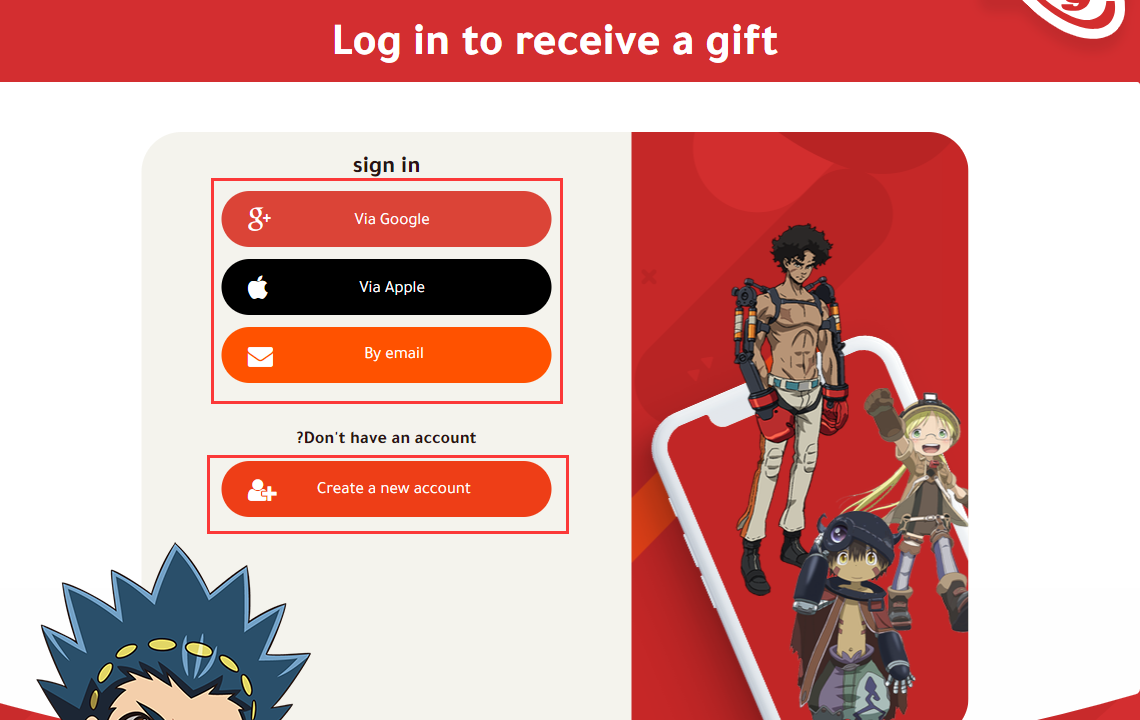The image size is (1140, 720).
Task: Create a new account
Action: point(386,489)
